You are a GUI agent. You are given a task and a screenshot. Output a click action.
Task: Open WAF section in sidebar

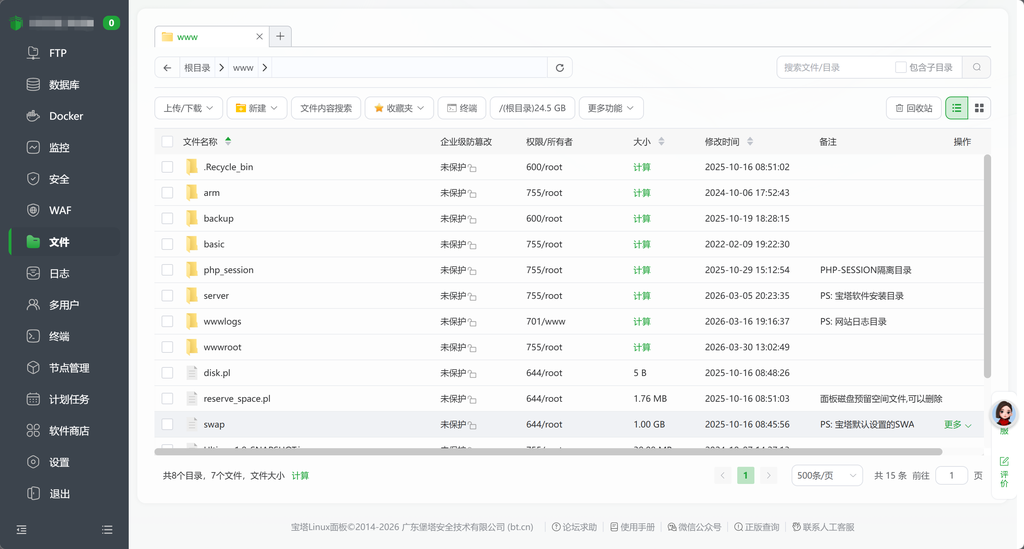(60, 210)
